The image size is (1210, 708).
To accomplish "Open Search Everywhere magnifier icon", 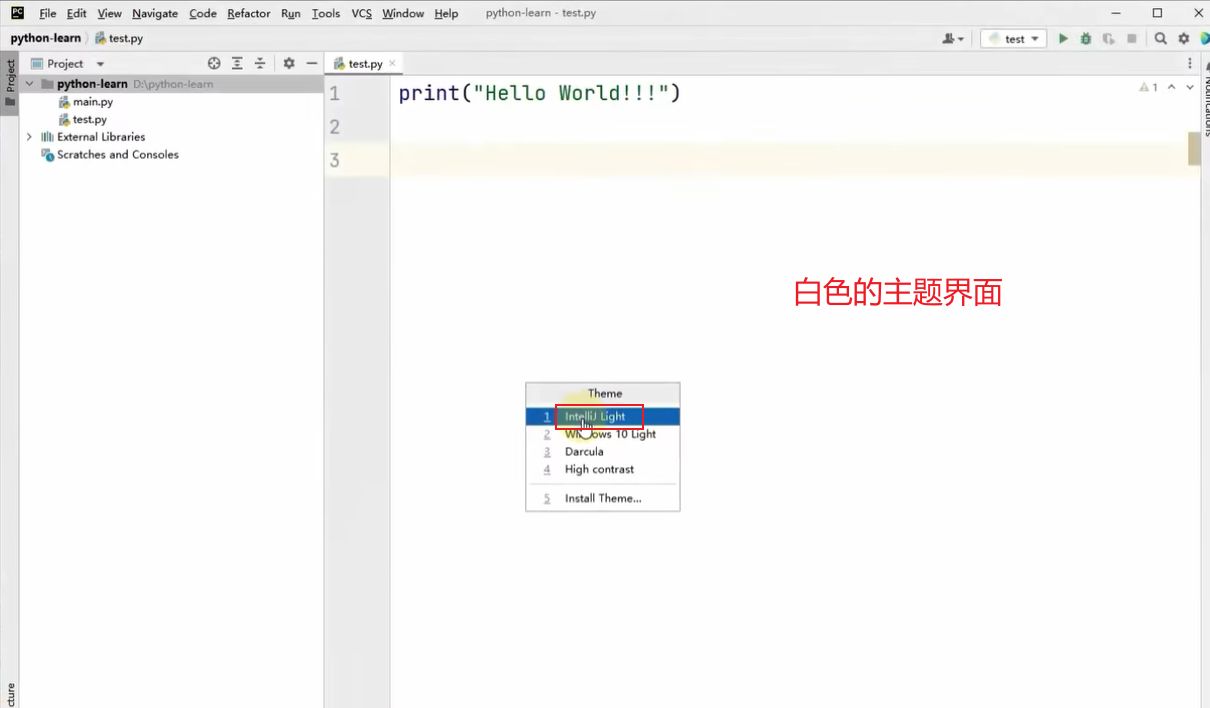I will pos(1161,39).
